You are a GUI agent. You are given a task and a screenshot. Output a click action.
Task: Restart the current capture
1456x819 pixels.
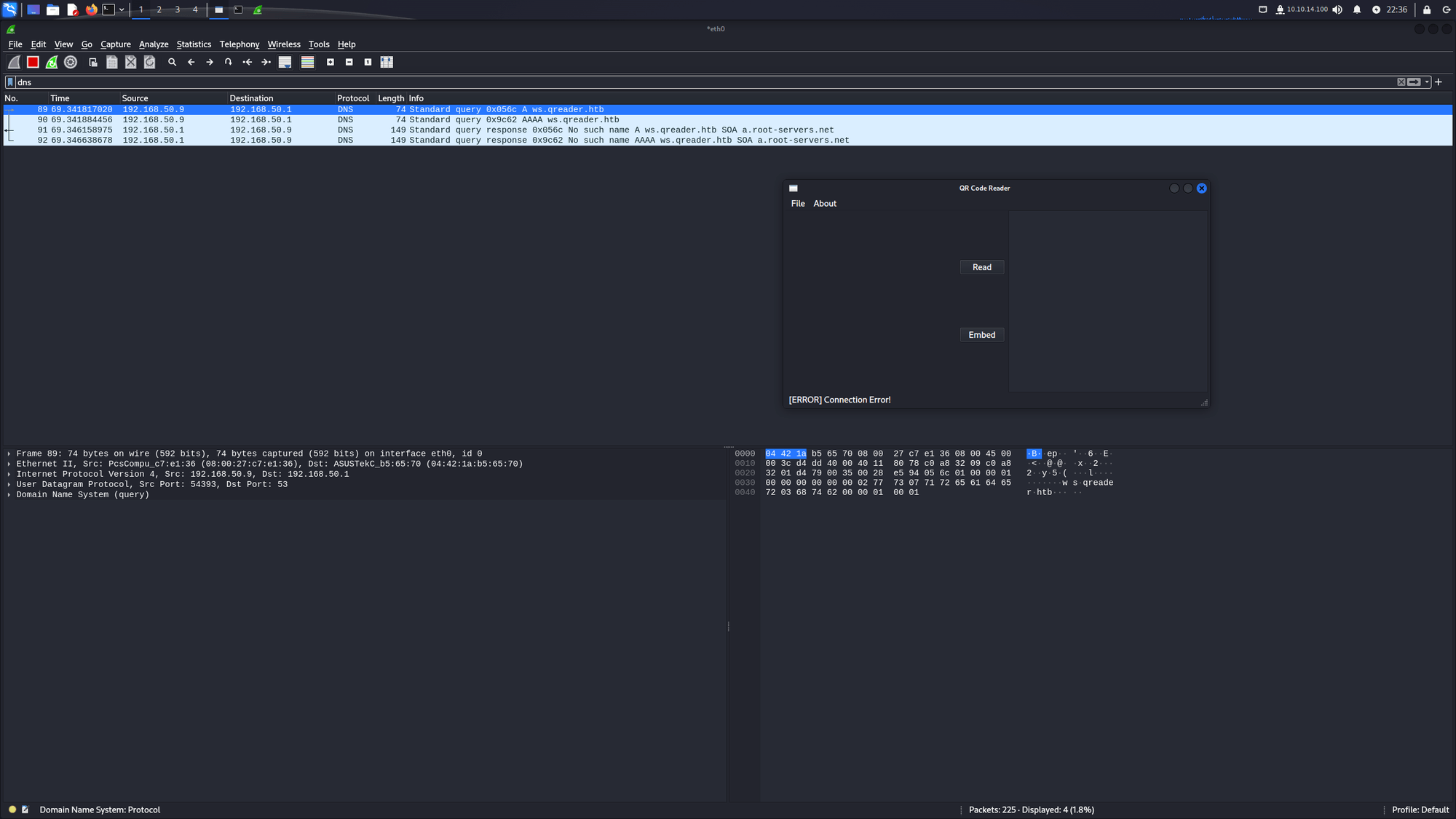tap(52, 63)
